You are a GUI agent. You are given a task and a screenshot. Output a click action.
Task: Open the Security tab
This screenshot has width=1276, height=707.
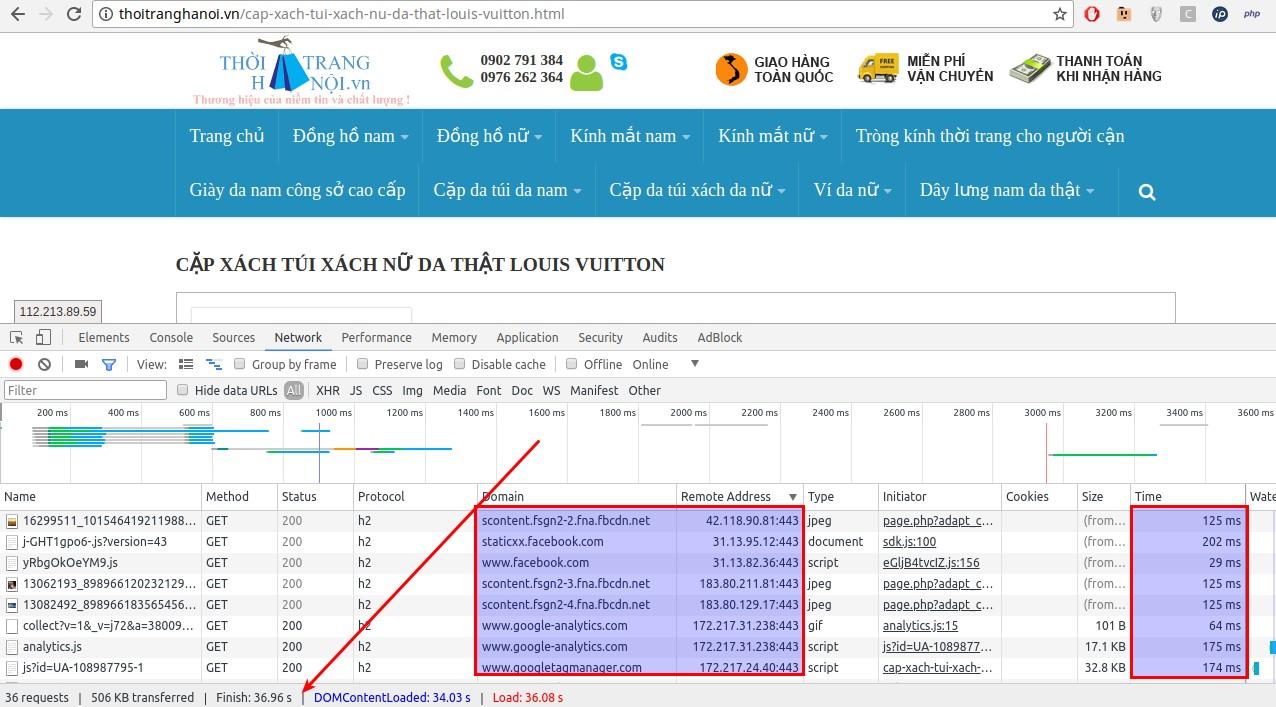pyautogui.click(x=600, y=338)
